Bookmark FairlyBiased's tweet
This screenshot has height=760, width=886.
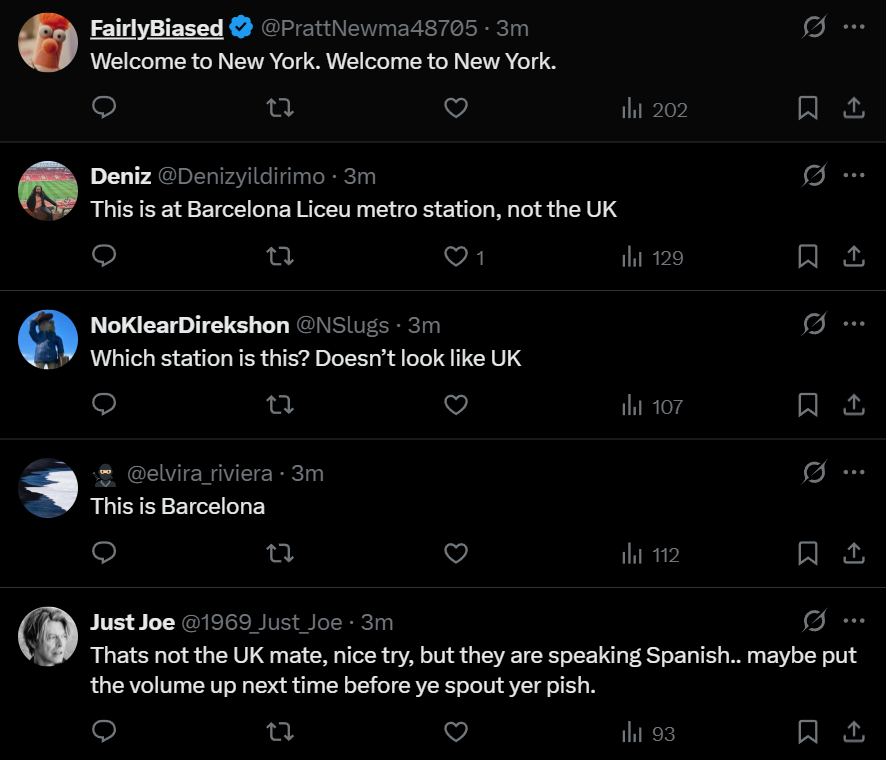(808, 109)
